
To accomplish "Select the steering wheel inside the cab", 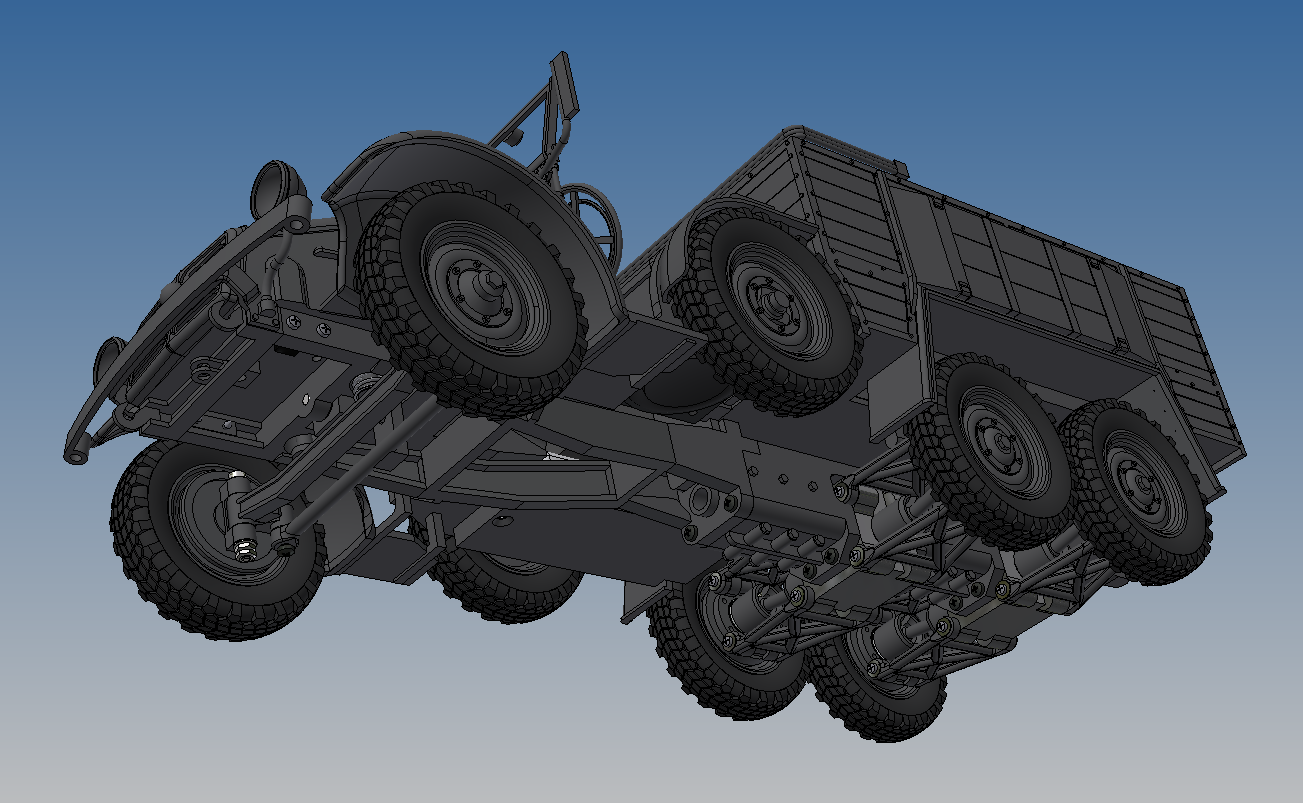I will pyautogui.click(x=592, y=212).
